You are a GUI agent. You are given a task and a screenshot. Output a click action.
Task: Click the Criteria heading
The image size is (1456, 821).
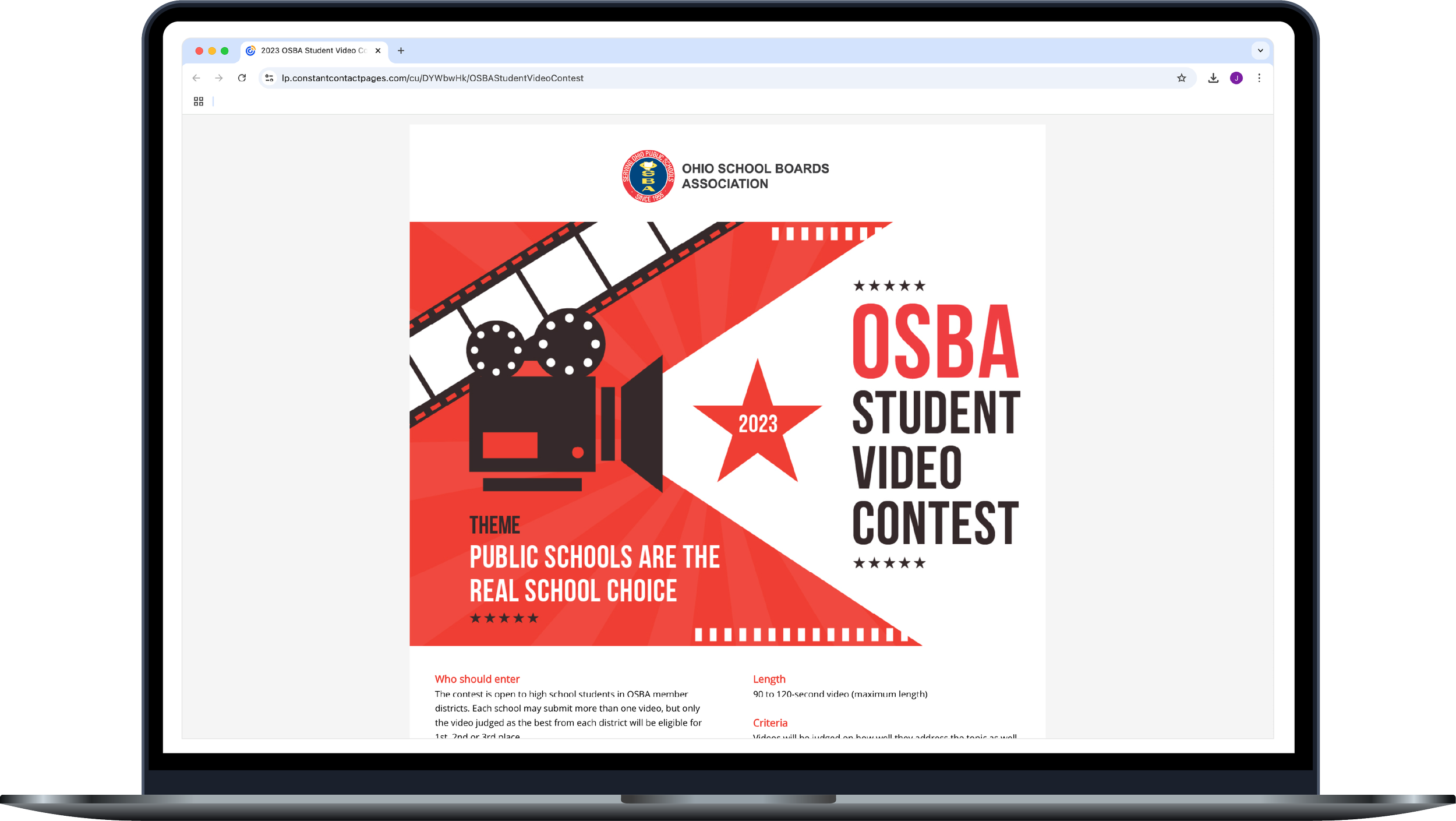770,723
